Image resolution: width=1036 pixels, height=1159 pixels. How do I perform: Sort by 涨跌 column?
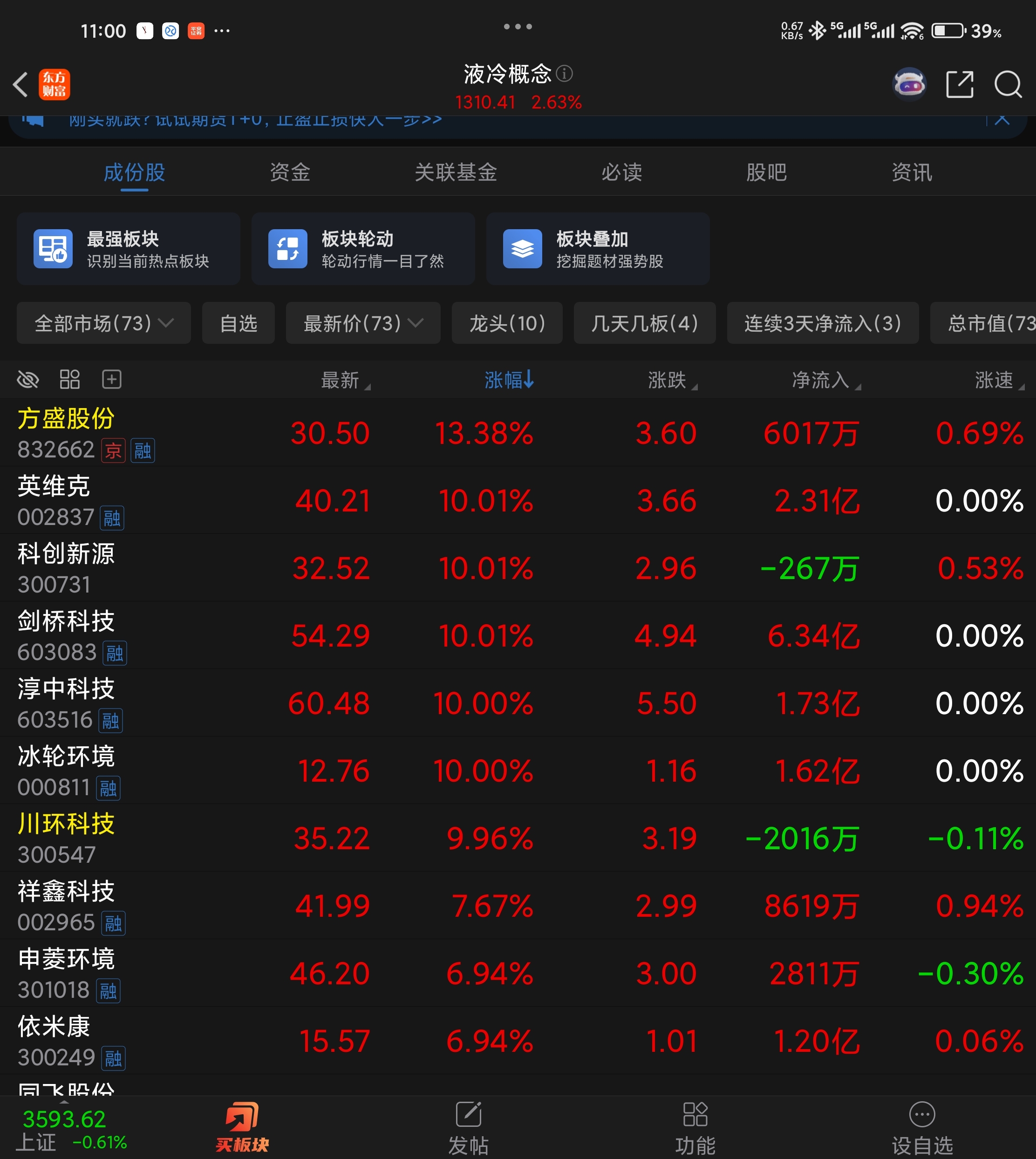672,380
